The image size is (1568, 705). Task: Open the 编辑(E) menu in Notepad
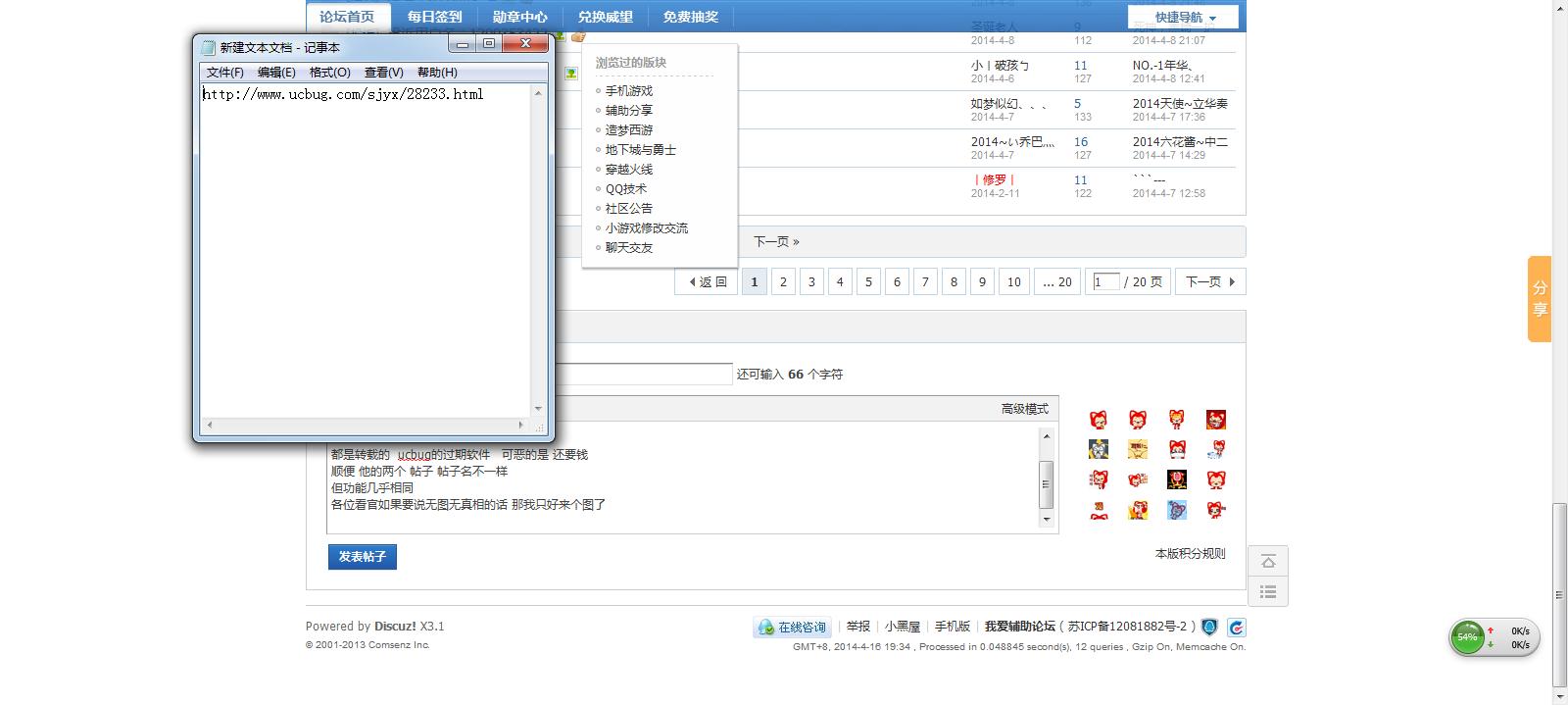coord(276,73)
